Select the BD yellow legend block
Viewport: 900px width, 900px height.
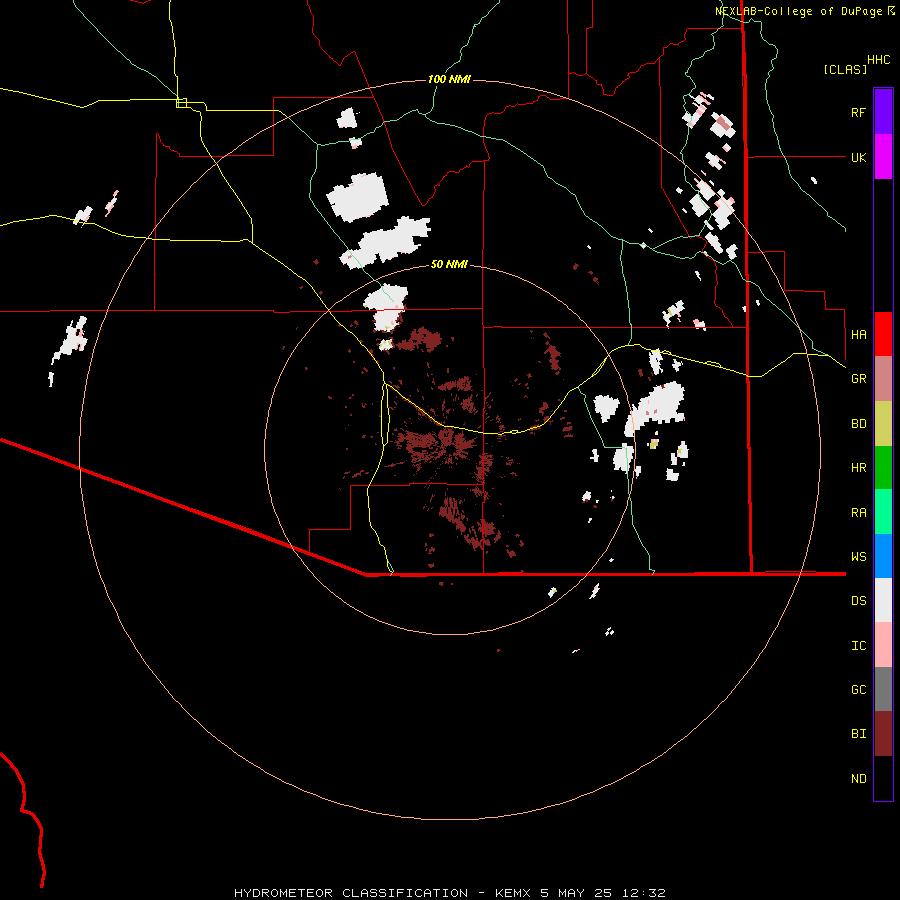coord(883,423)
